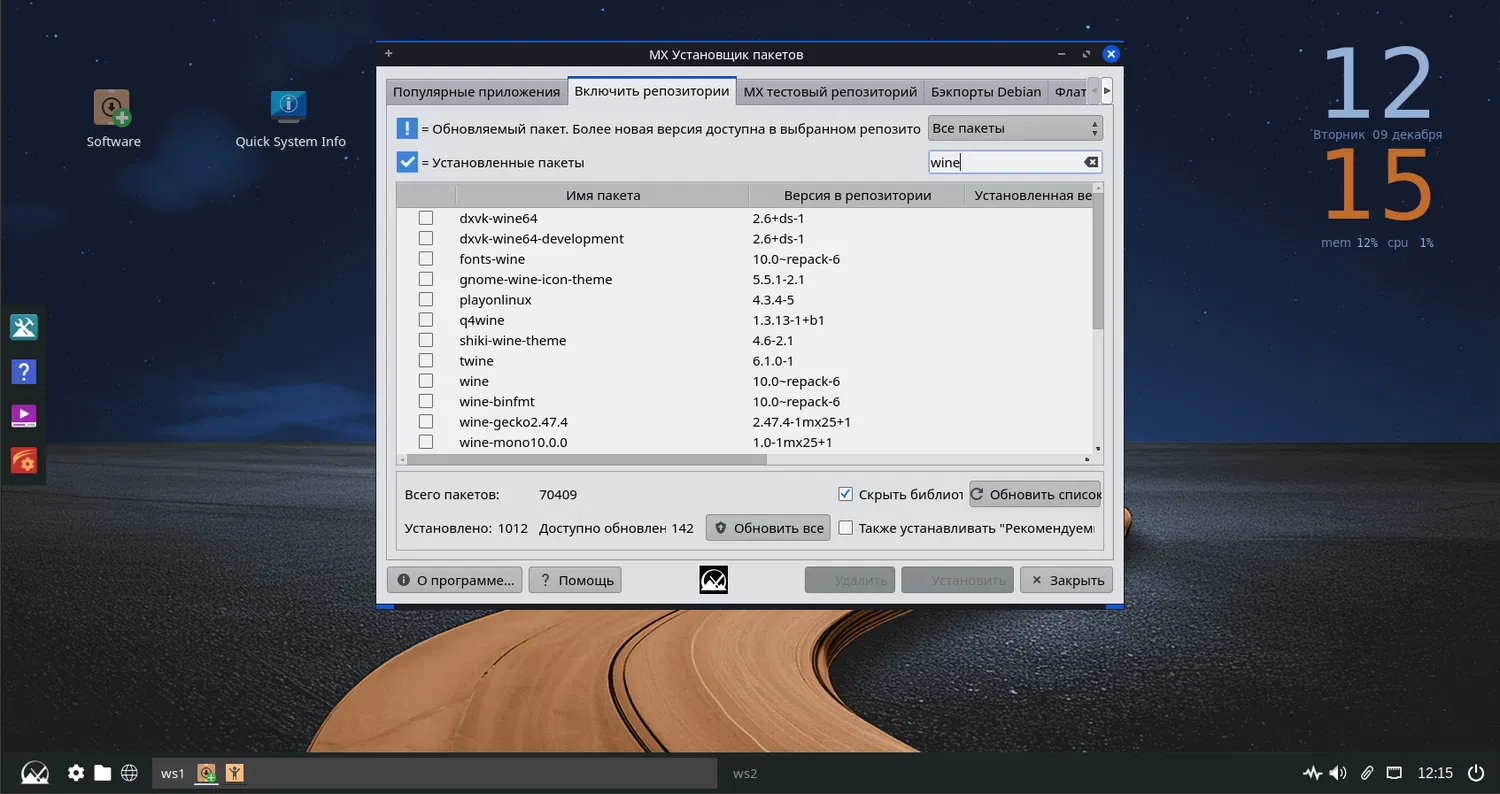Click the 'q4wine' package name
The width and height of the screenshot is (1500, 794).
click(x=482, y=320)
